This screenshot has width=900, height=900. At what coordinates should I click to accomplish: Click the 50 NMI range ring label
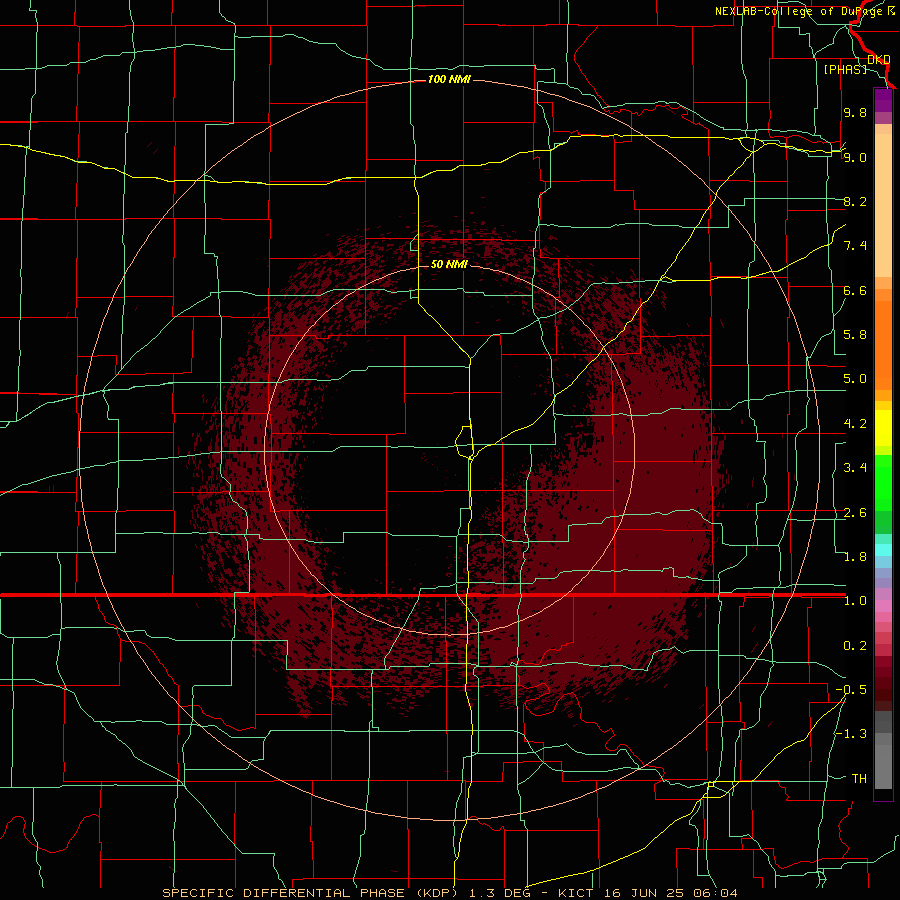tap(449, 264)
